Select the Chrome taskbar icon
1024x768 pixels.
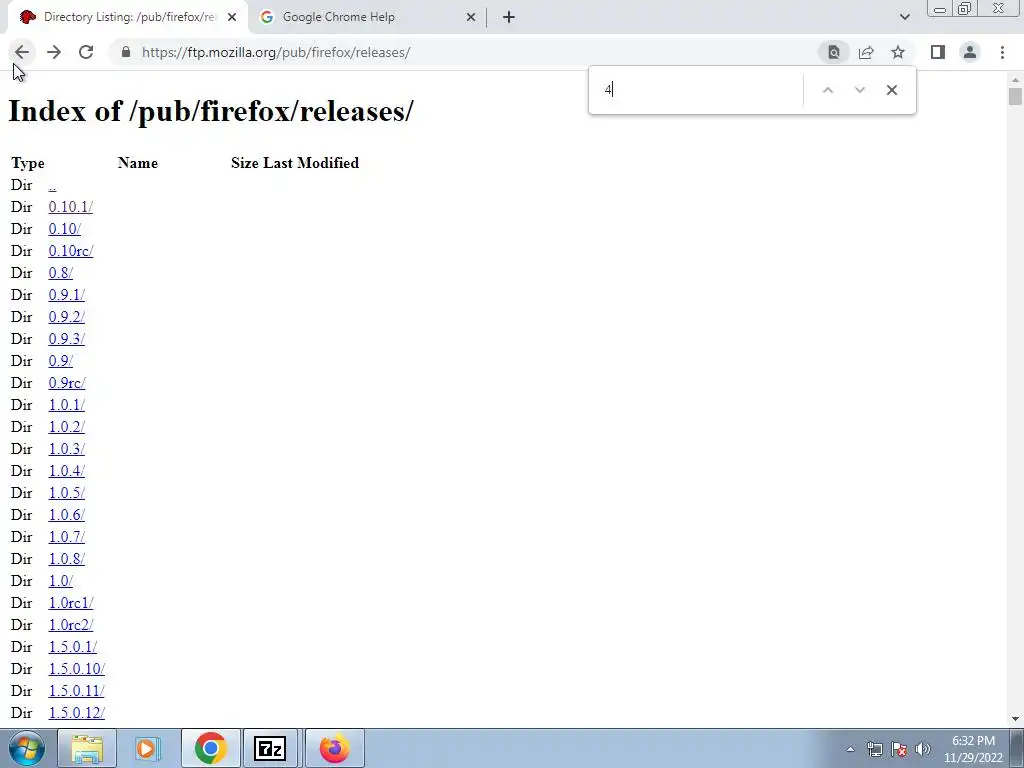[x=210, y=748]
